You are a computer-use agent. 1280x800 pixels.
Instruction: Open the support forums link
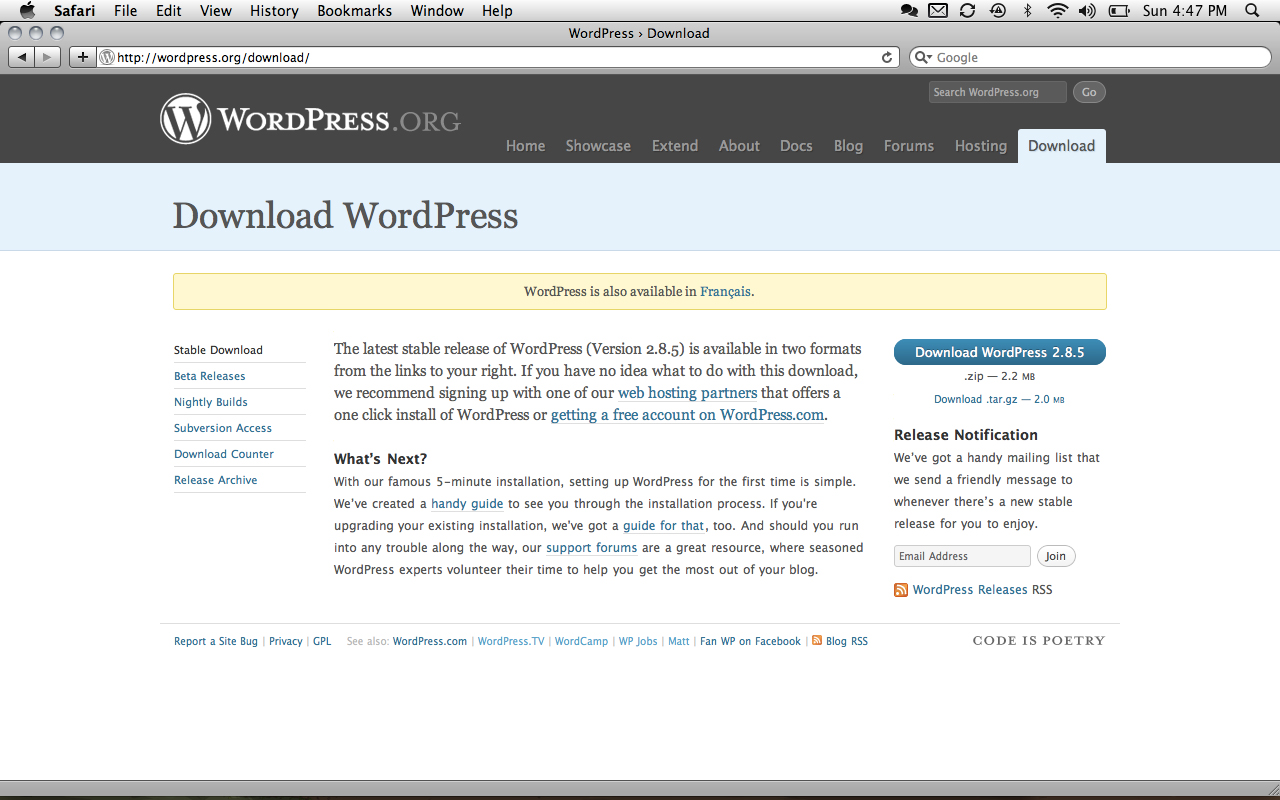tap(592, 548)
